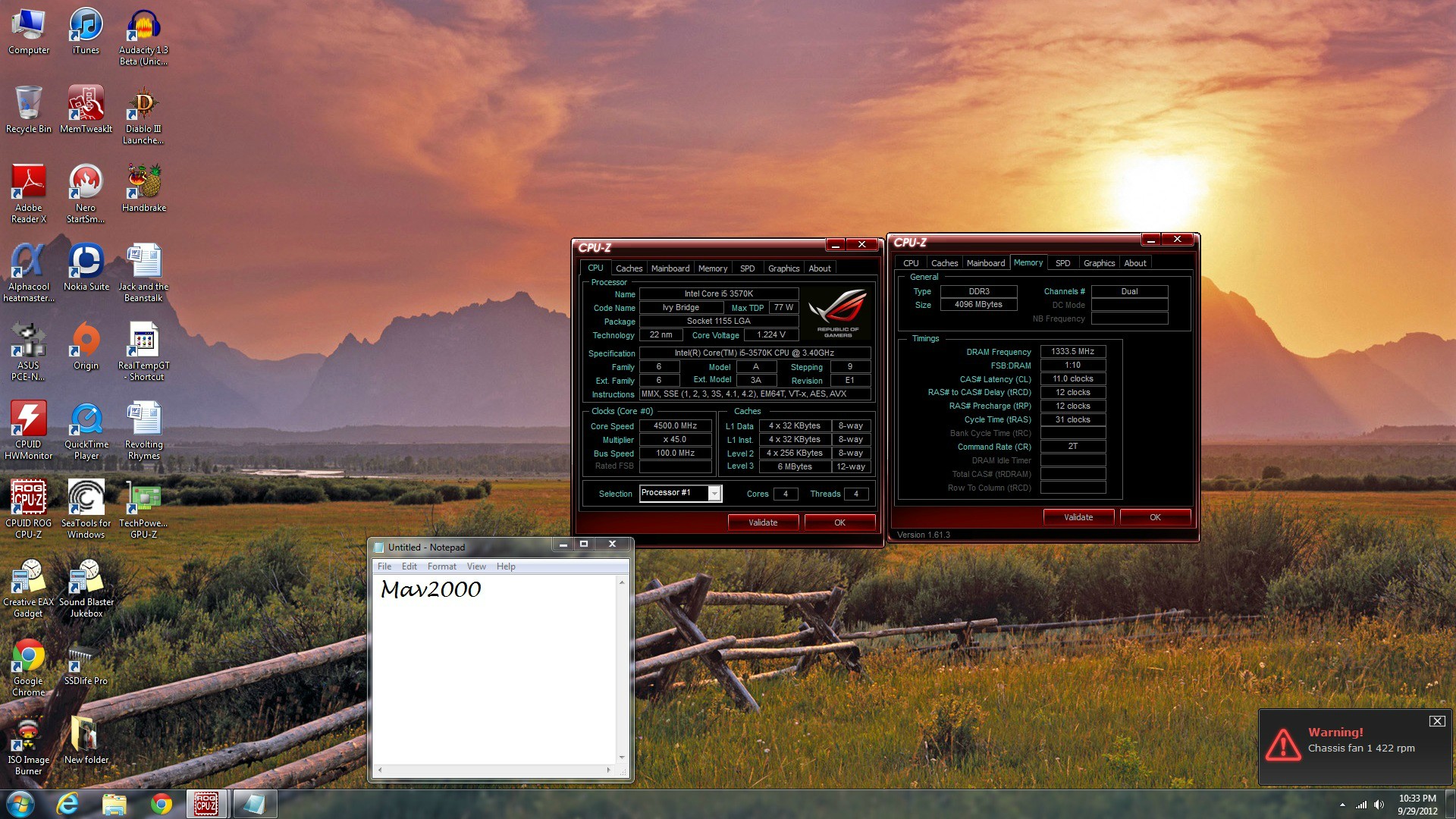Switch to SPD tab in right CPU-Z window
The height and width of the screenshot is (819, 1456).
[1062, 263]
